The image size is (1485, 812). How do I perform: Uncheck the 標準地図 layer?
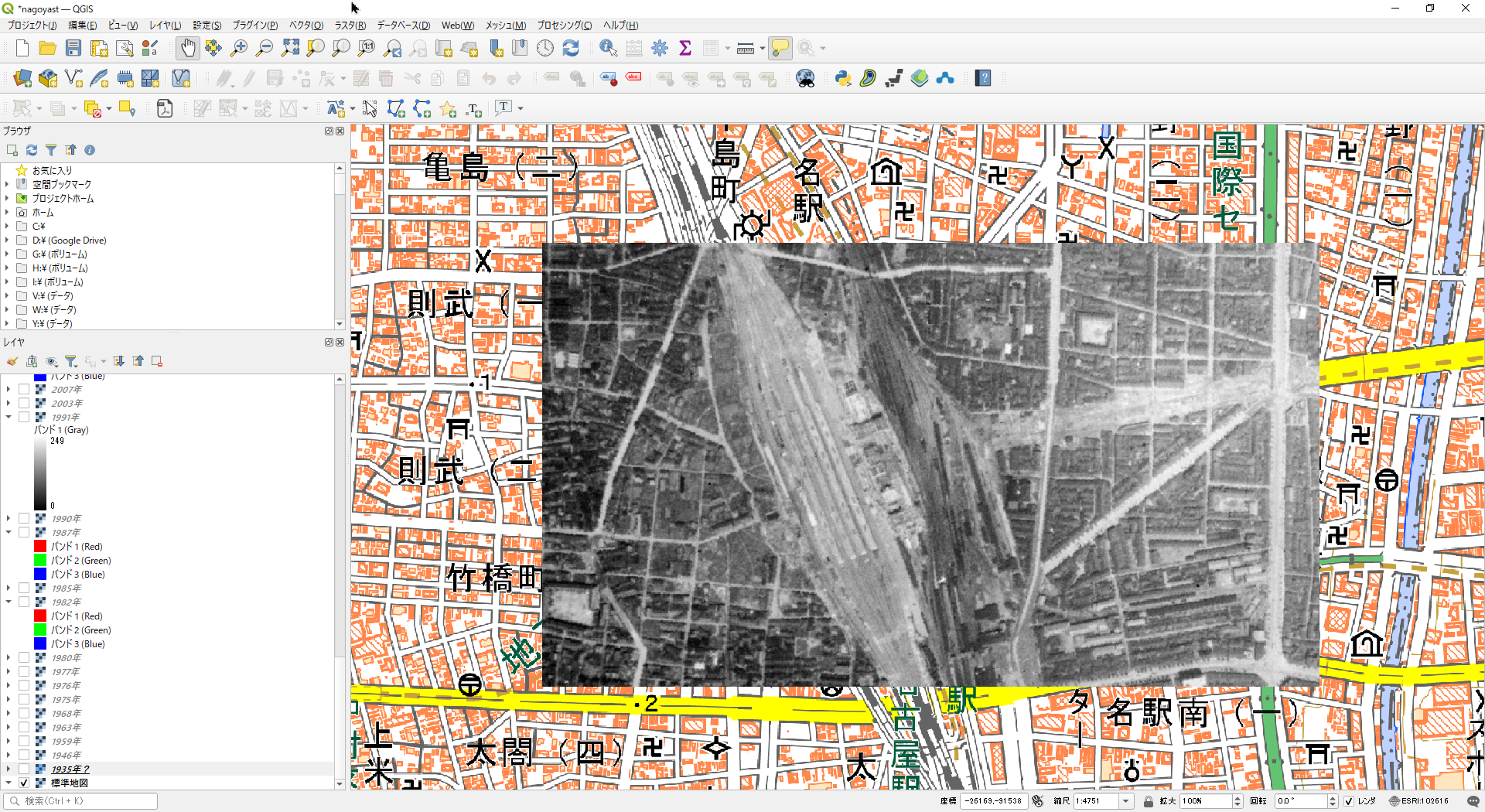pyautogui.click(x=23, y=783)
